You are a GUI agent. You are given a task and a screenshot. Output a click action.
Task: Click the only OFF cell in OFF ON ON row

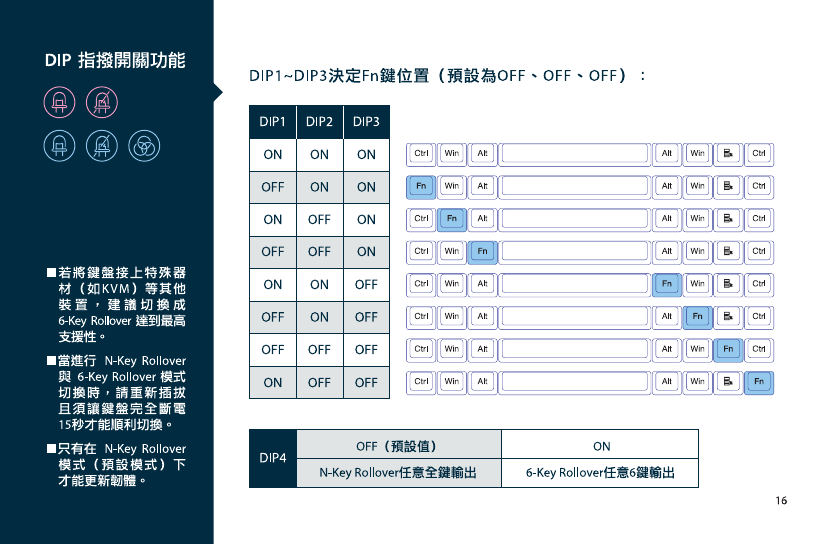(x=272, y=187)
